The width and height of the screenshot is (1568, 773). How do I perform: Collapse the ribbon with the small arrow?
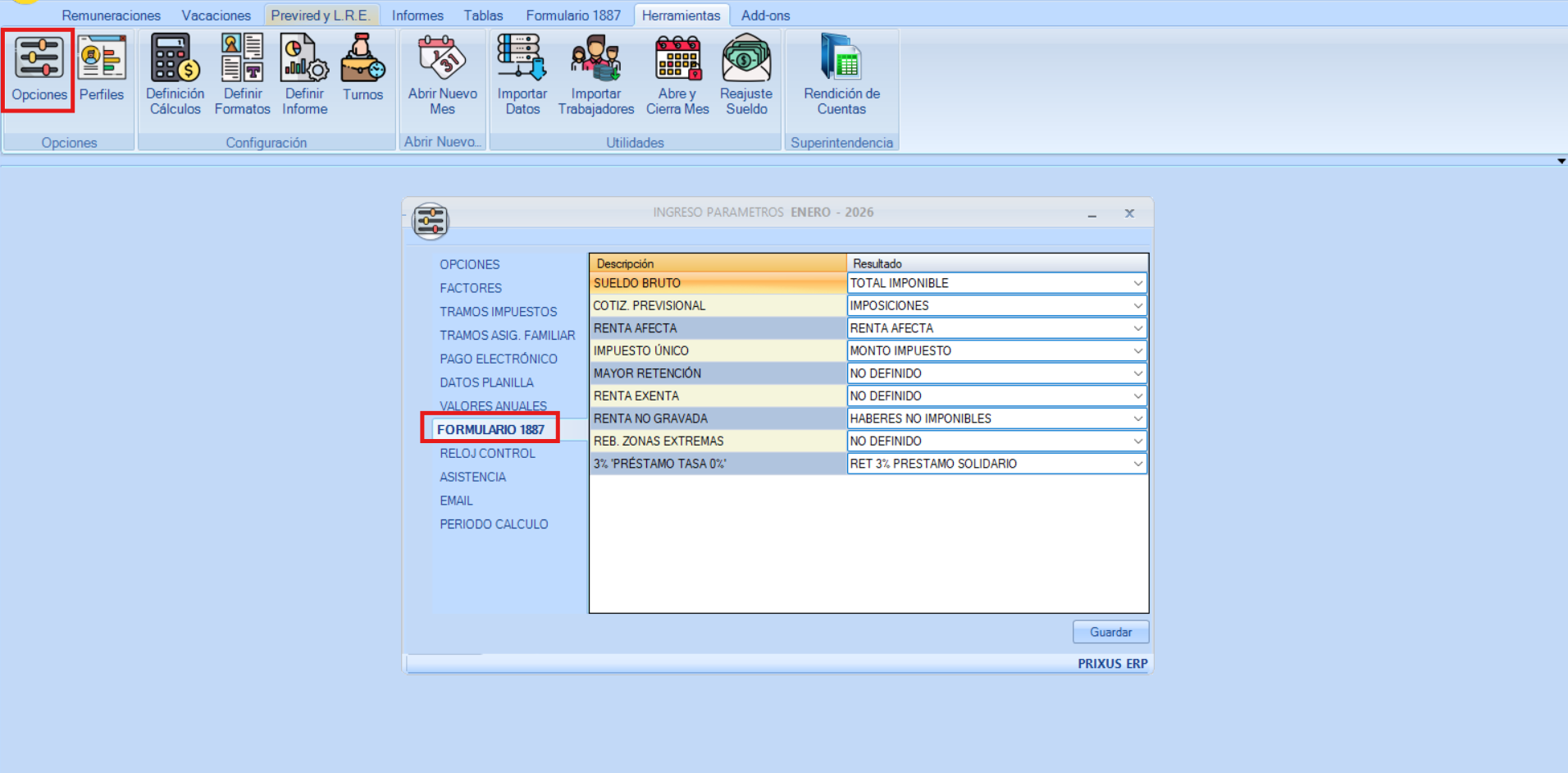(1561, 161)
